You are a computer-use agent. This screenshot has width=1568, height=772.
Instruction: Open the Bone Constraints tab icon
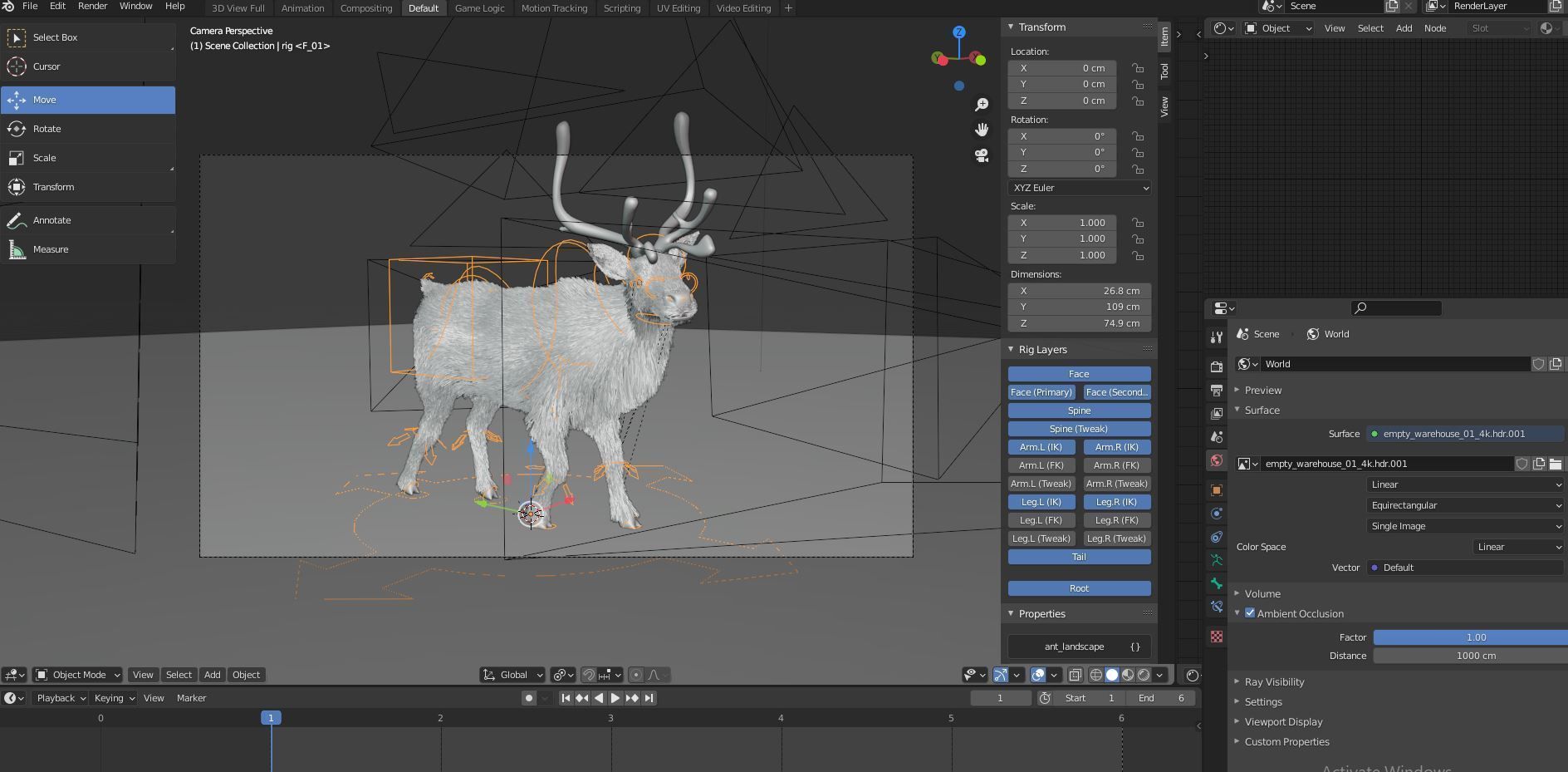[1217, 607]
